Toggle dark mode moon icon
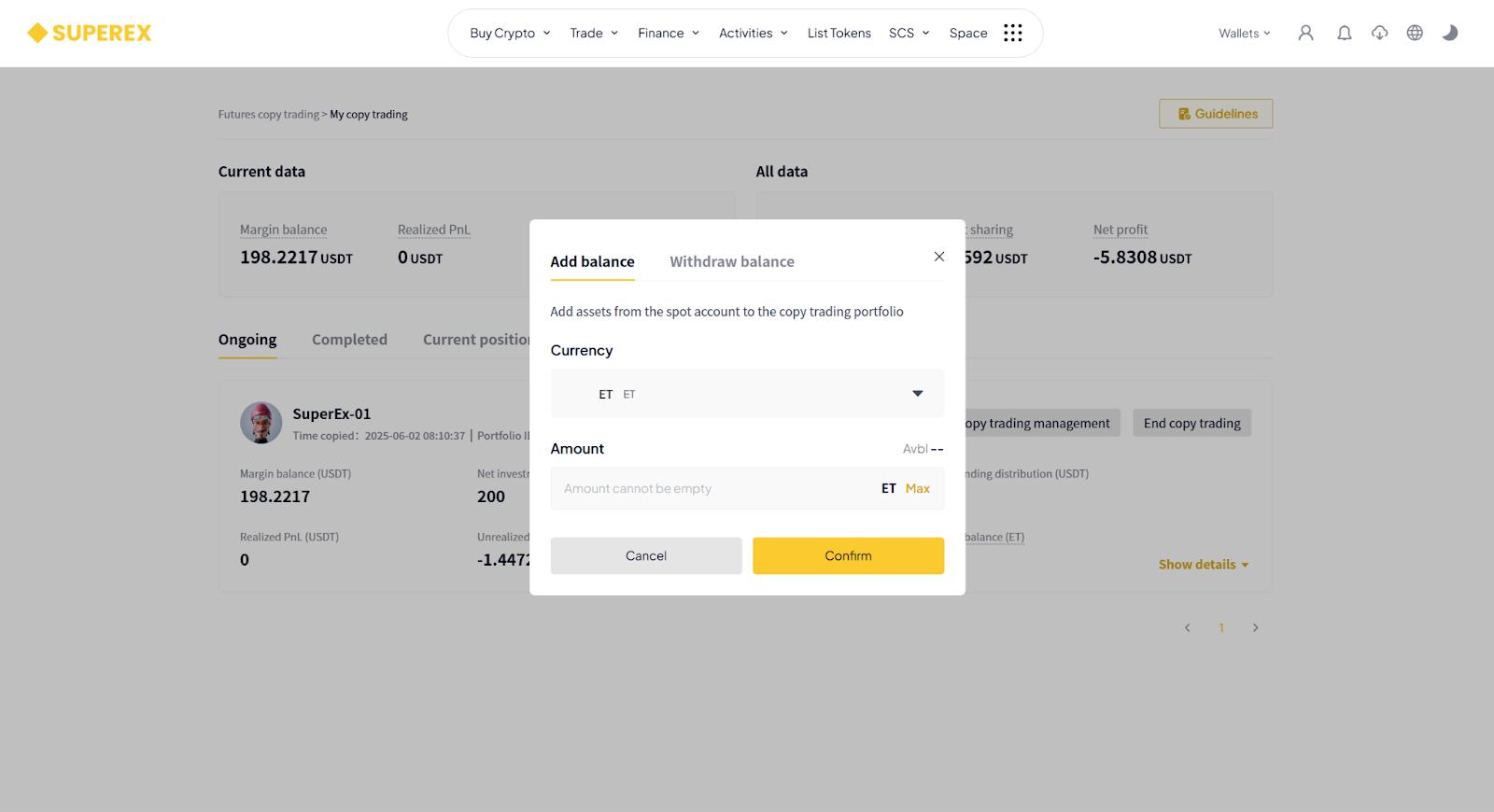The height and width of the screenshot is (812, 1494). click(1450, 33)
